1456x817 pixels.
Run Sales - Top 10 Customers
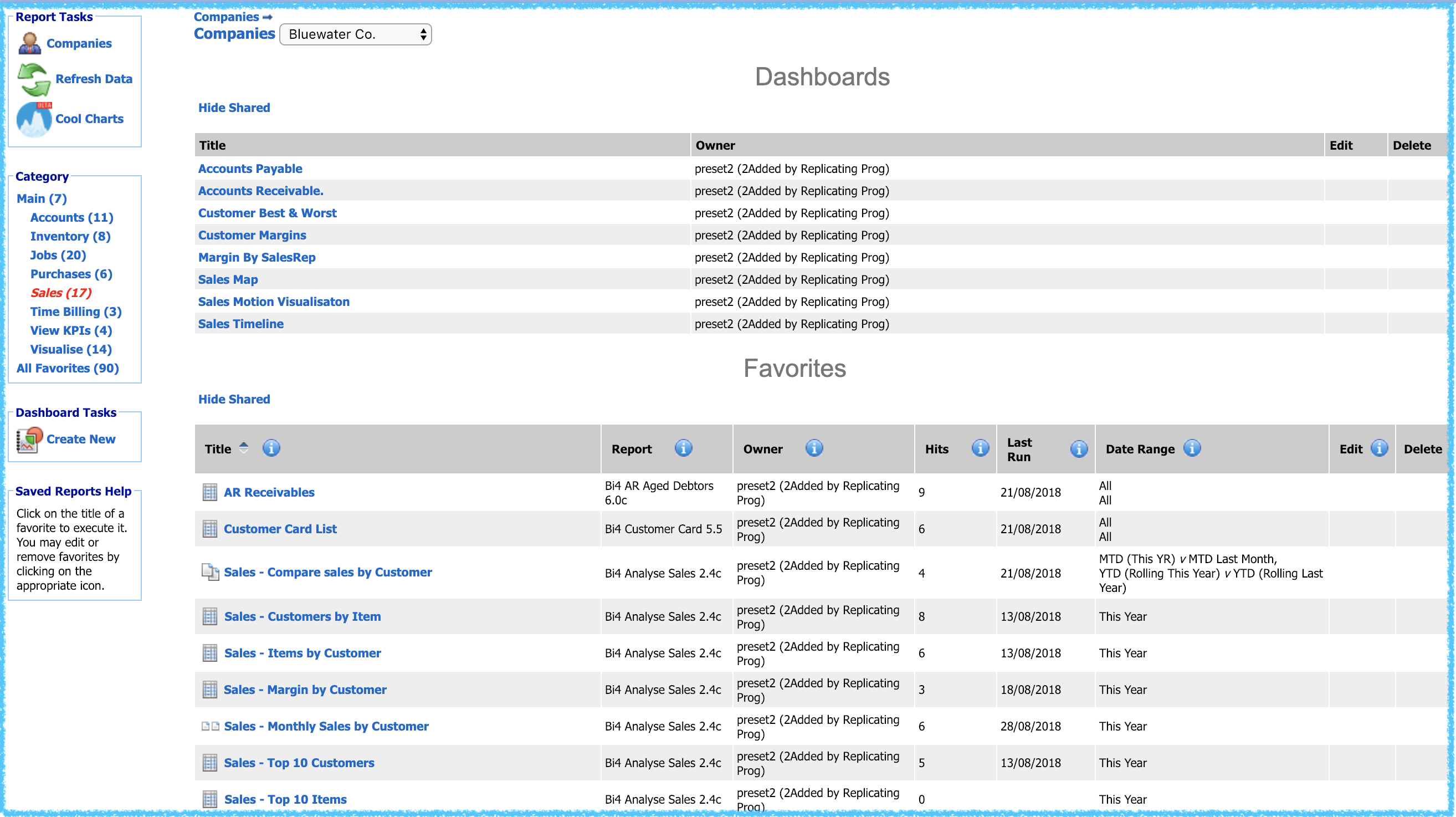299,763
